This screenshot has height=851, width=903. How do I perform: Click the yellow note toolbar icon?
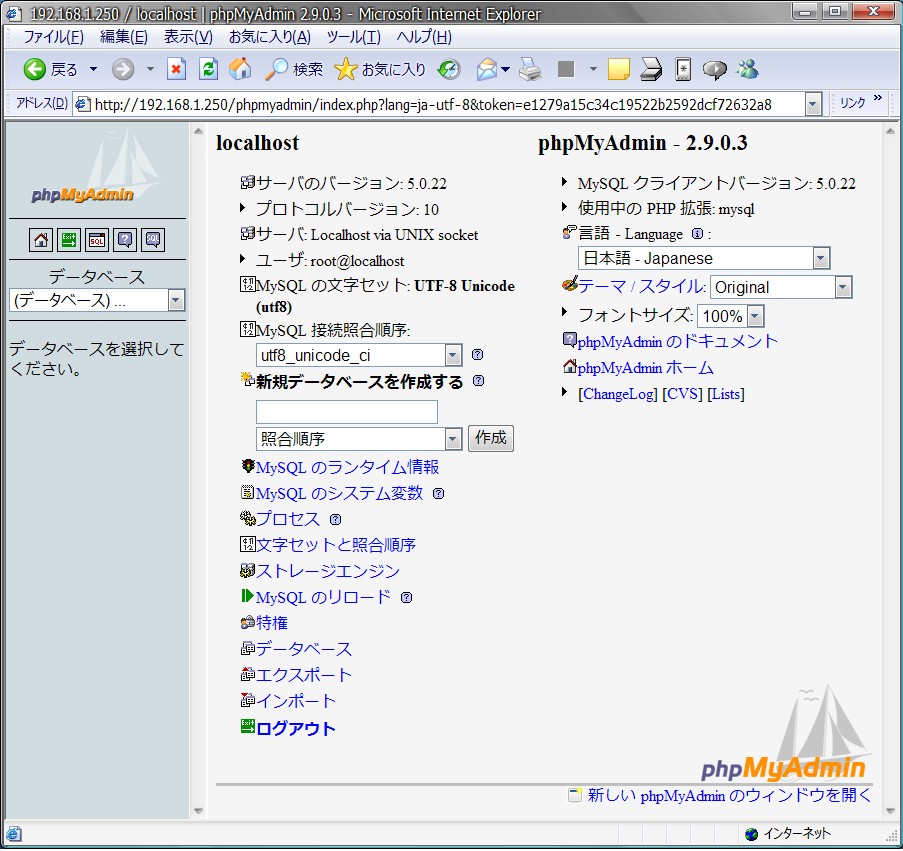click(619, 70)
